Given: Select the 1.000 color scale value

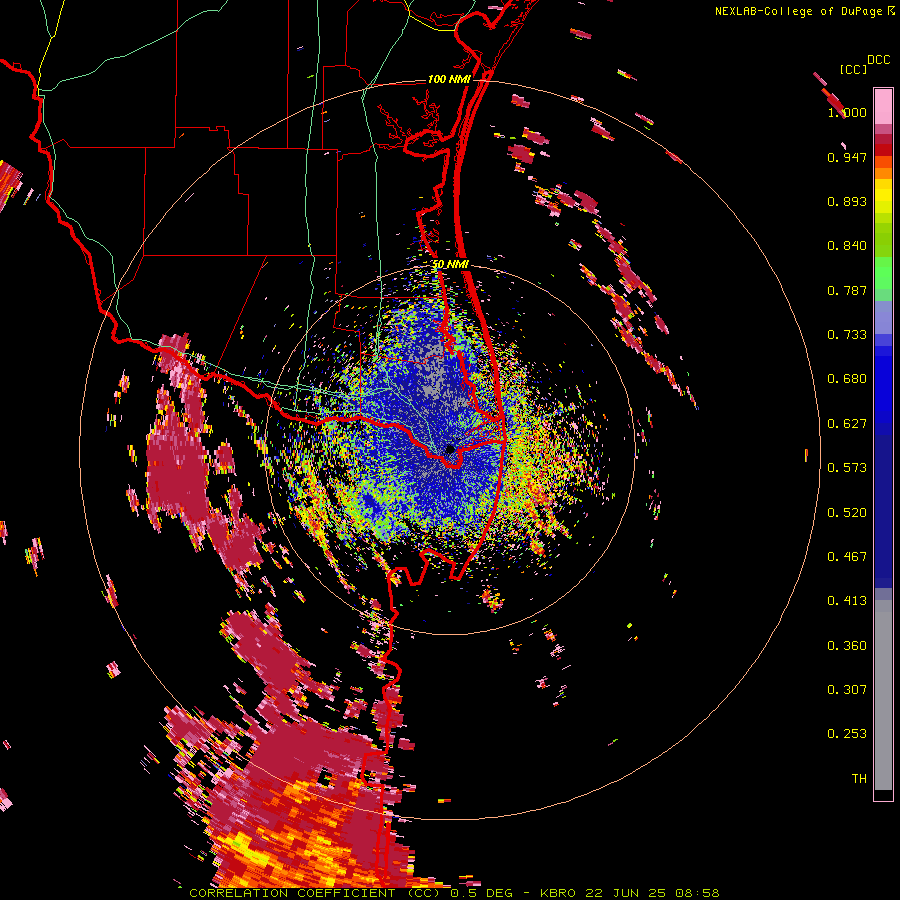Looking at the screenshot, I should (847, 112).
